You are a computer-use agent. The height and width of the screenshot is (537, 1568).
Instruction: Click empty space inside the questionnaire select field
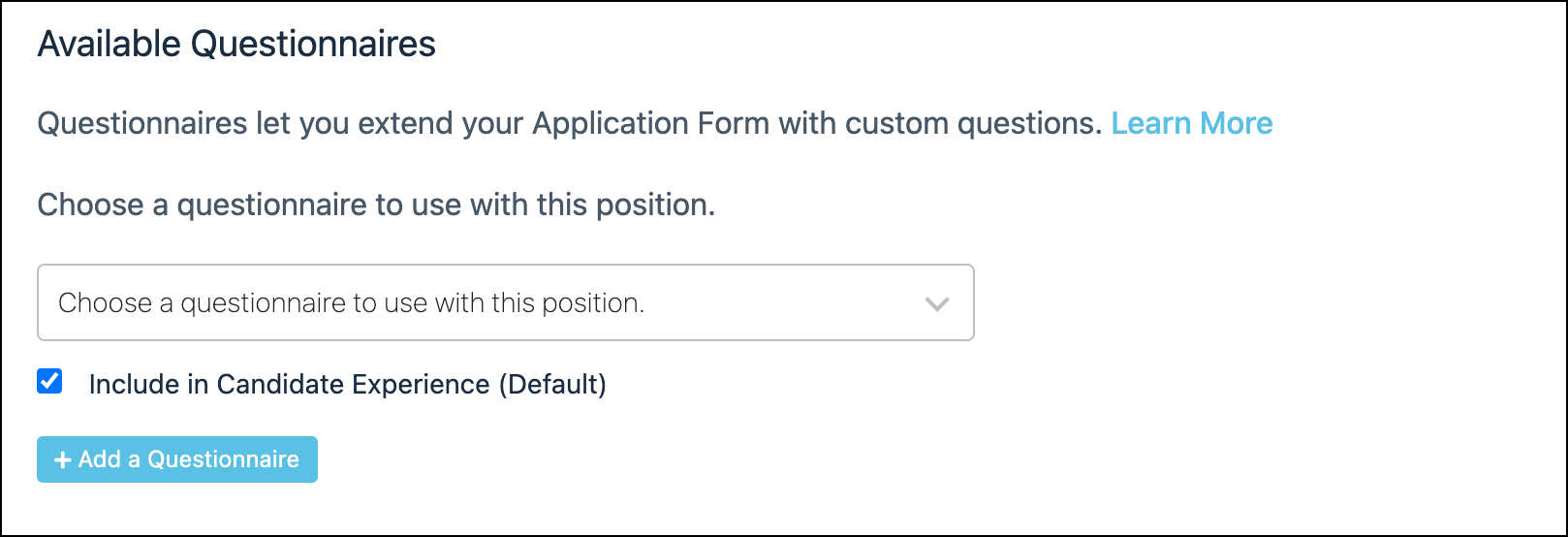coord(775,303)
